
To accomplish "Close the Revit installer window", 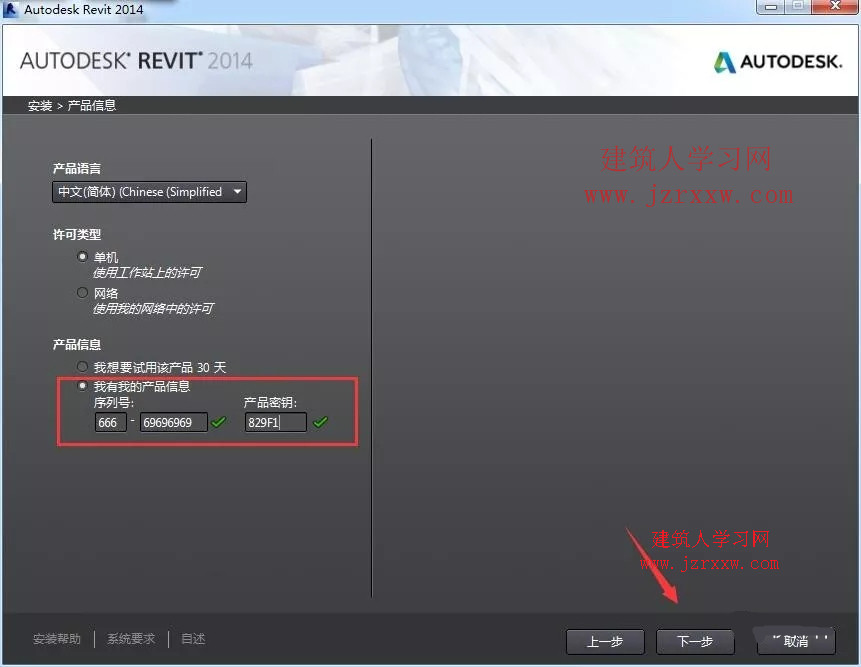I will 835,7.
